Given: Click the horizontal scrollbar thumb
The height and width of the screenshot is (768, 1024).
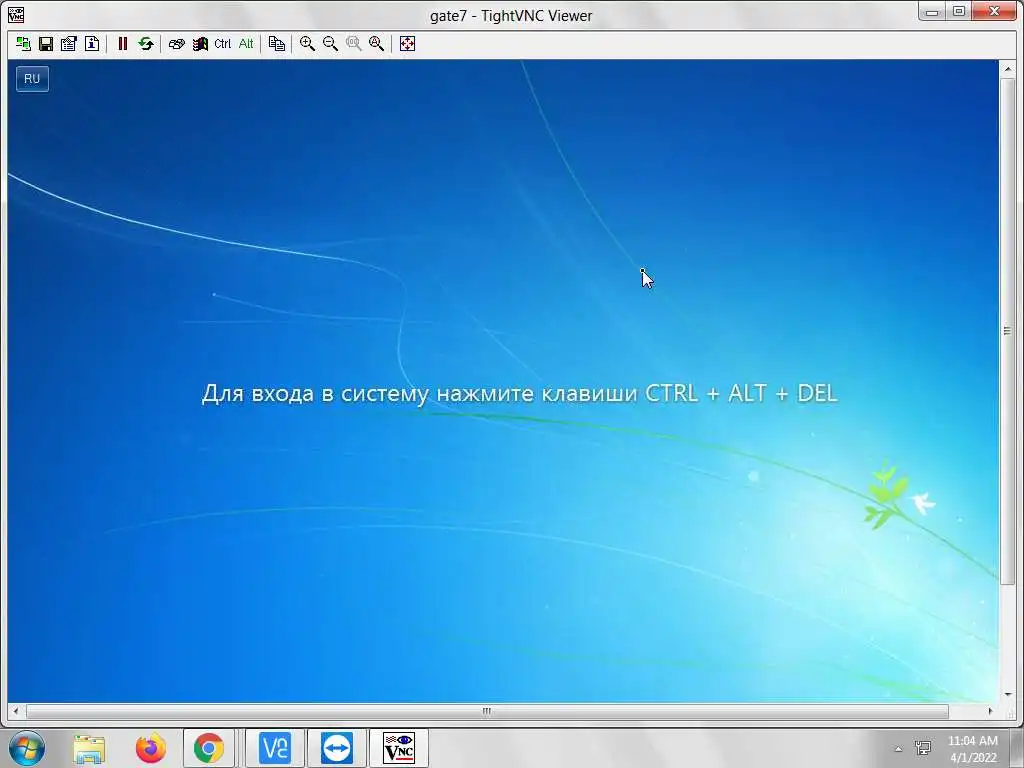Looking at the screenshot, I should [x=487, y=711].
